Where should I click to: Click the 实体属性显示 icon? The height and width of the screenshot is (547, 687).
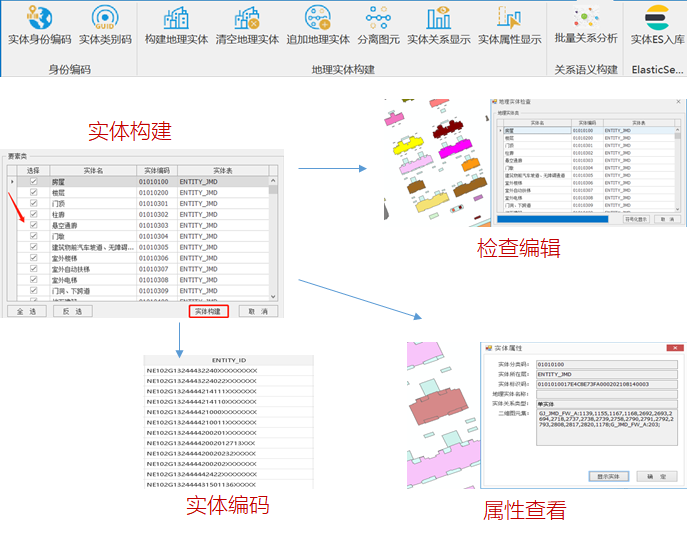[509, 19]
